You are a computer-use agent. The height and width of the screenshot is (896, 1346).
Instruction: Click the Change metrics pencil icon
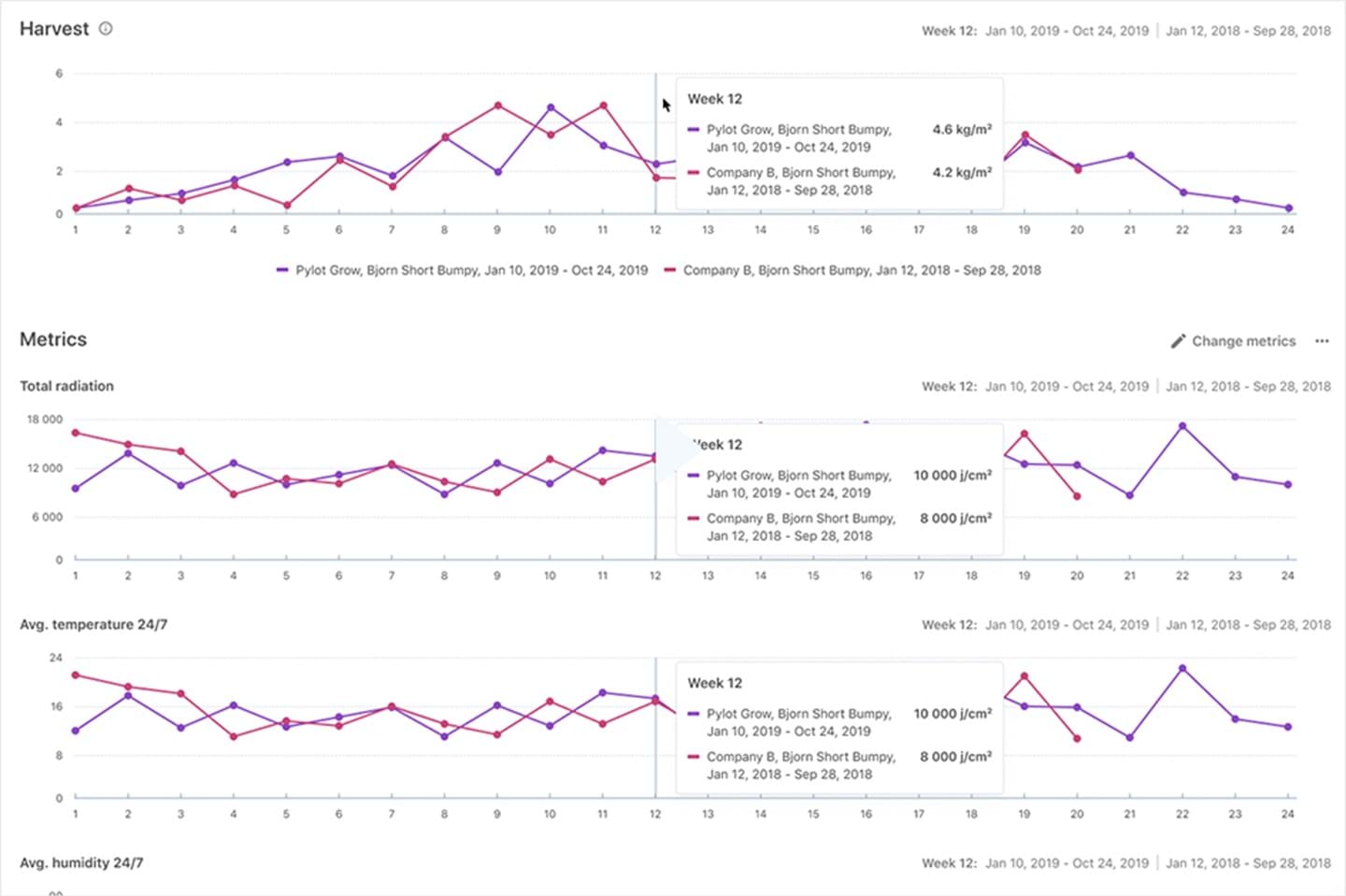click(x=1178, y=341)
